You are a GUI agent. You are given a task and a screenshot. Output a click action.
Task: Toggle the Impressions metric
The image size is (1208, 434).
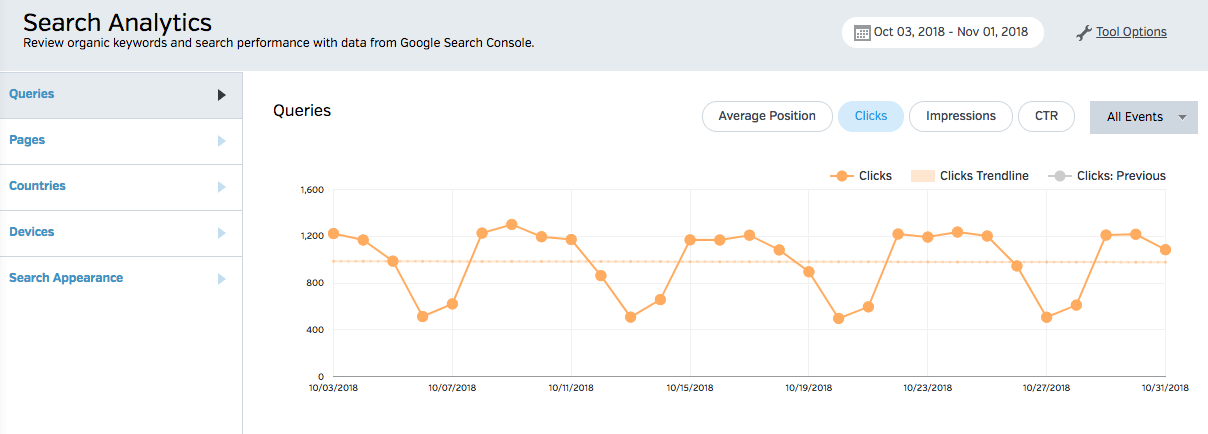point(961,116)
